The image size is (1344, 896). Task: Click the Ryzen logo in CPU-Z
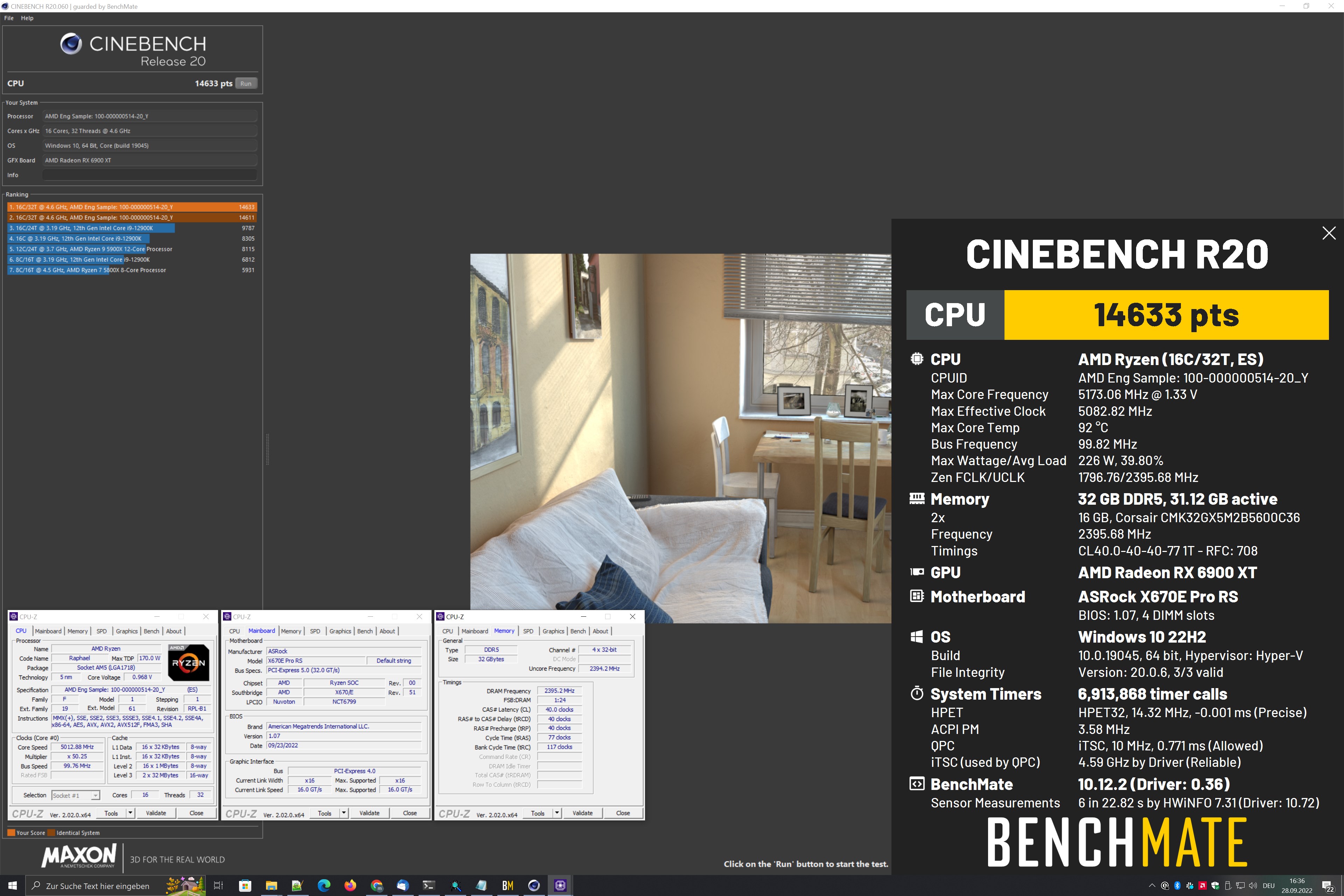[189, 662]
